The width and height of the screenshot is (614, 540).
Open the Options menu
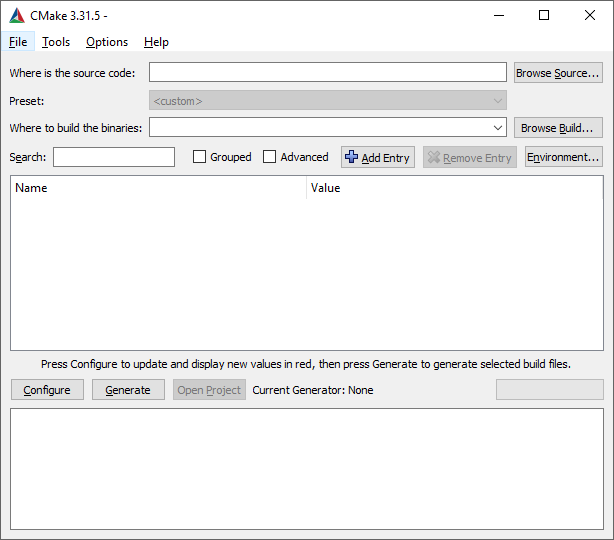(x=107, y=42)
